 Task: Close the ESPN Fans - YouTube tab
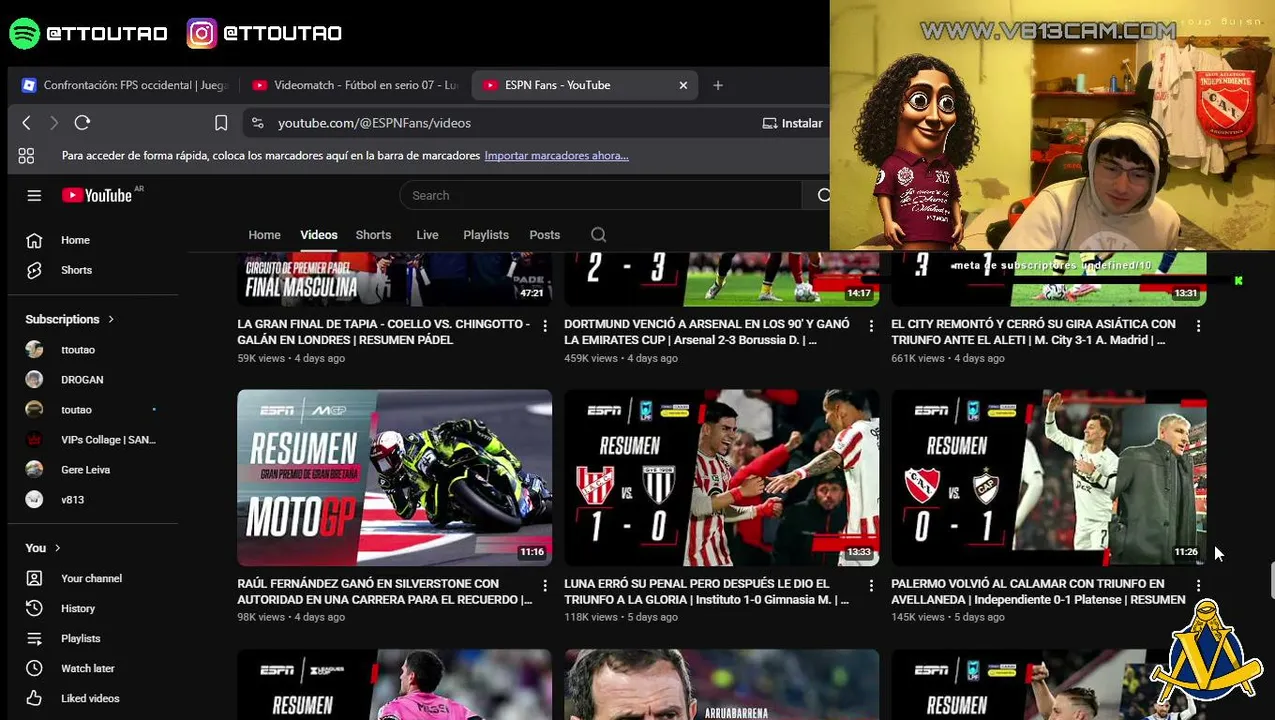[683, 85]
